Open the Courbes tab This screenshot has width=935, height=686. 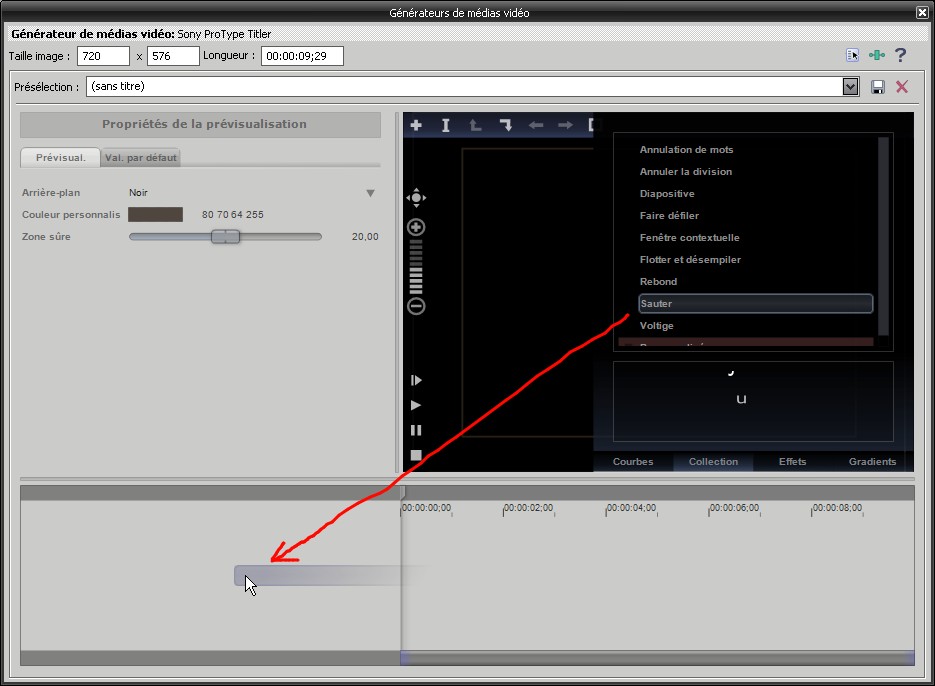632,461
